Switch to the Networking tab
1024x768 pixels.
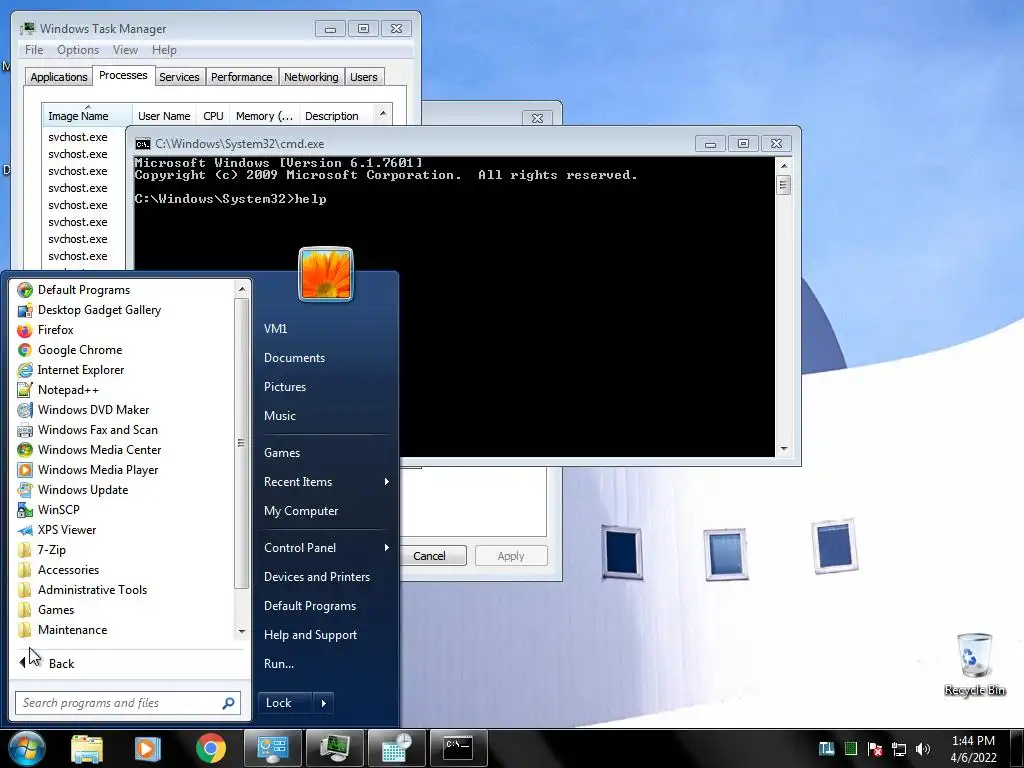point(311,77)
